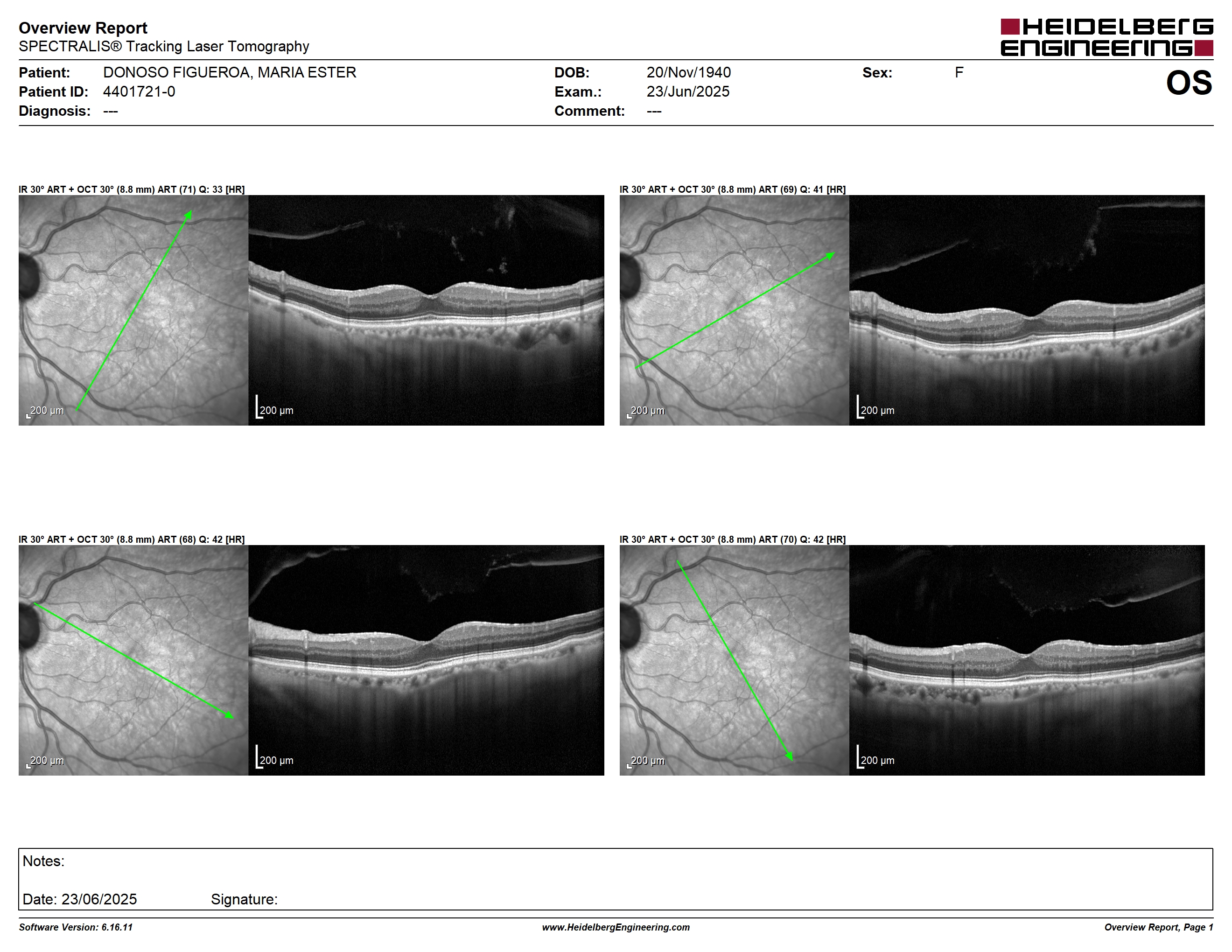Open the OCT B-scan for ART (70) scan

tap(1027, 660)
